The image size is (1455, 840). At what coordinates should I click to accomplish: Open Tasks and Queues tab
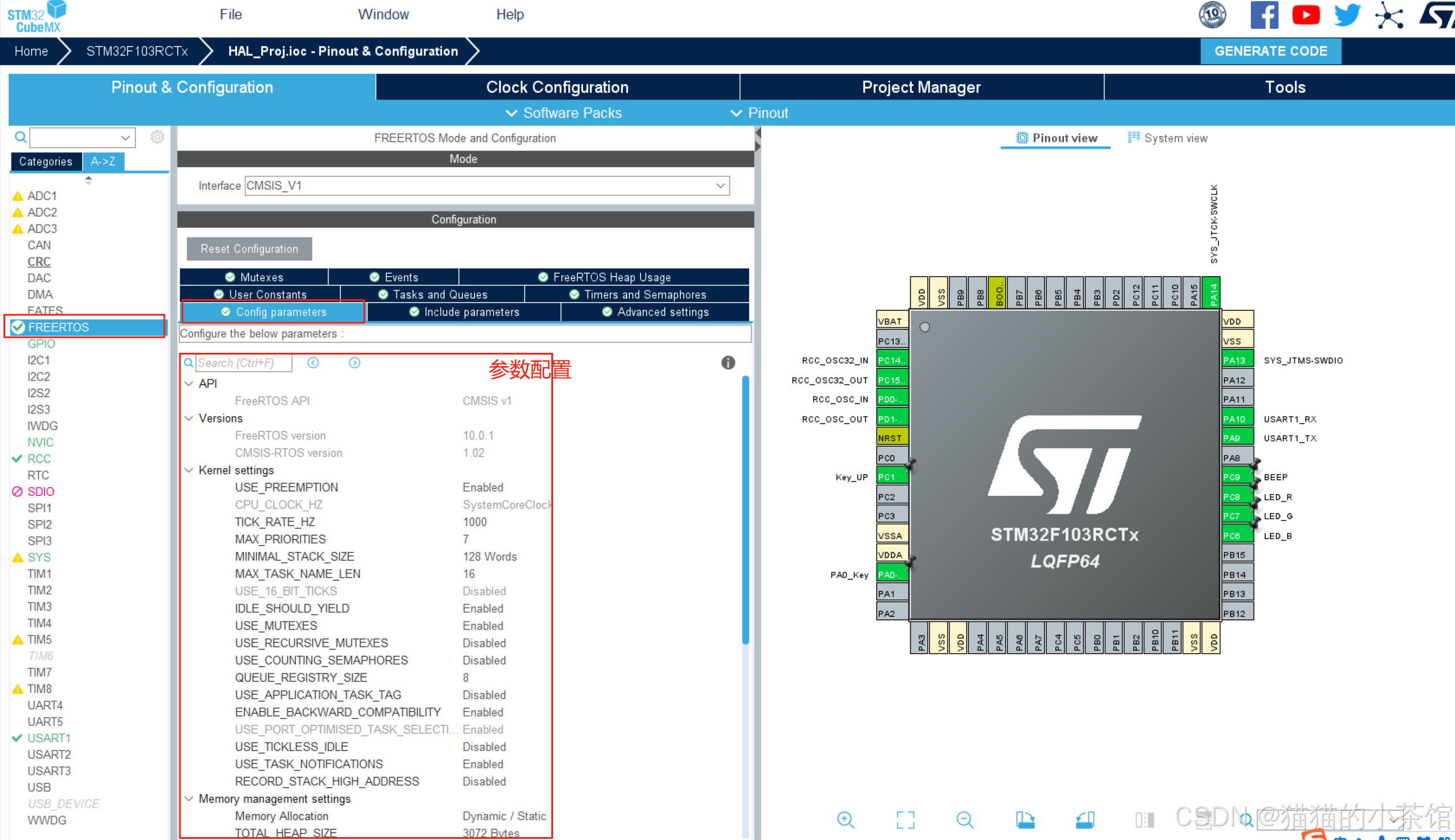pos(433,294)
